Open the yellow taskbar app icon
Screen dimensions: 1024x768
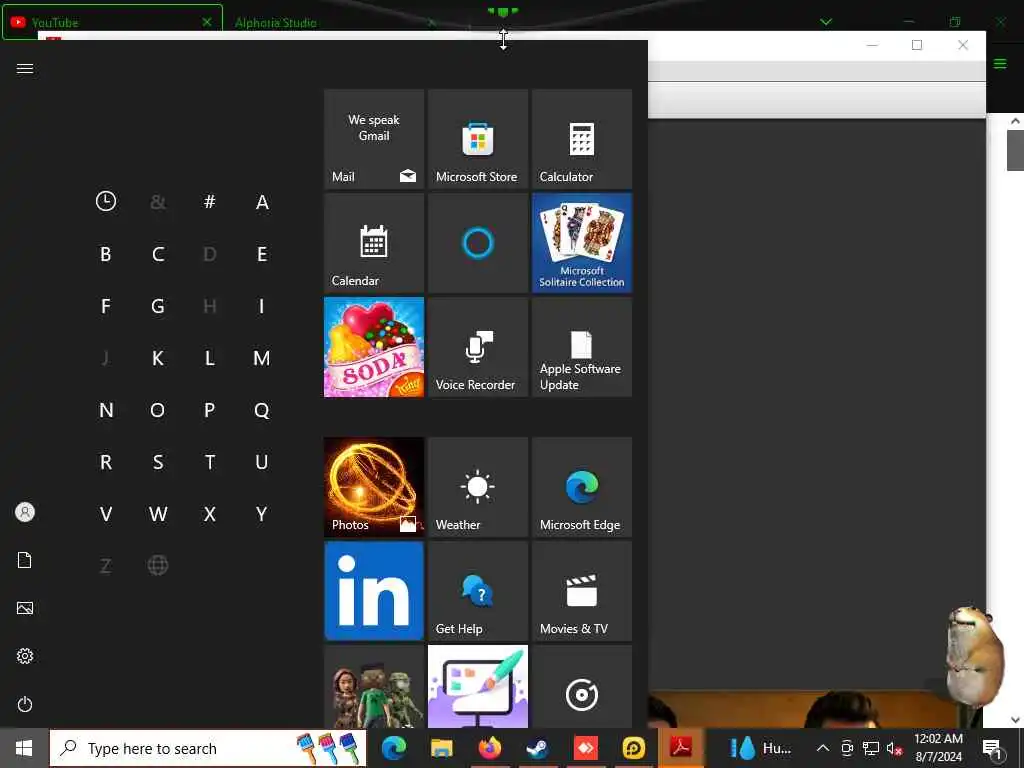[633, 748]
